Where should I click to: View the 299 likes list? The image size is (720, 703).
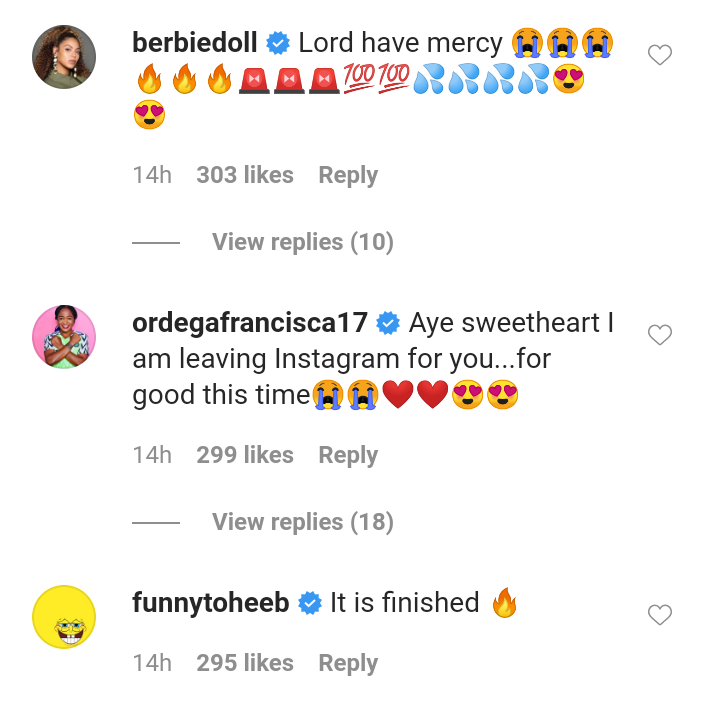pyautogui.click(x=245, y=455)
